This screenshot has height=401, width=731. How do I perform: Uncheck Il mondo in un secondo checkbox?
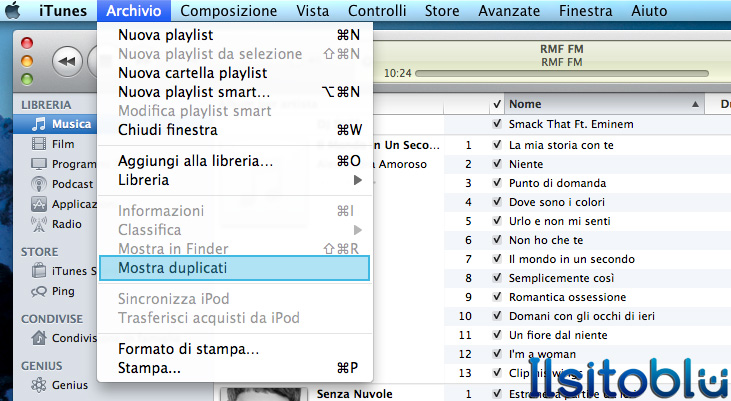(x=497, y=259)
